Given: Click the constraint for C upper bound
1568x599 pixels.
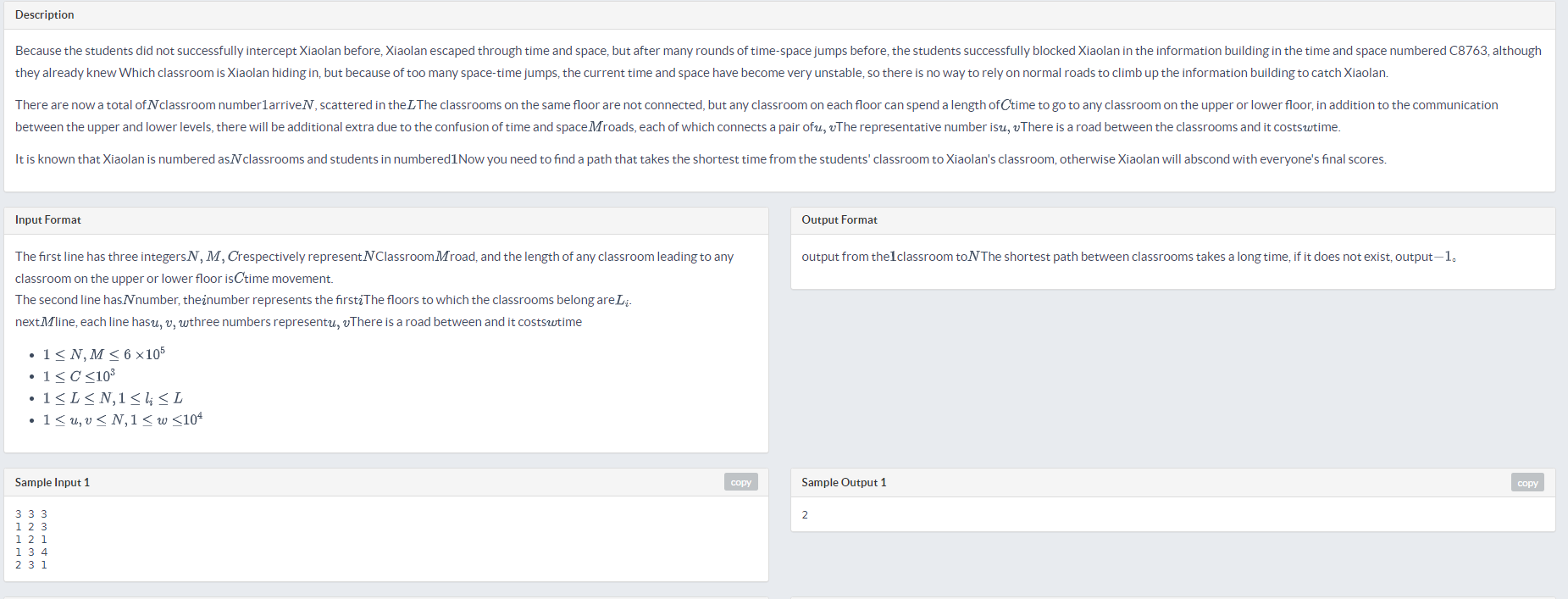Looking at the screenshot, I should pyautogui.click(x=79, y=375).
